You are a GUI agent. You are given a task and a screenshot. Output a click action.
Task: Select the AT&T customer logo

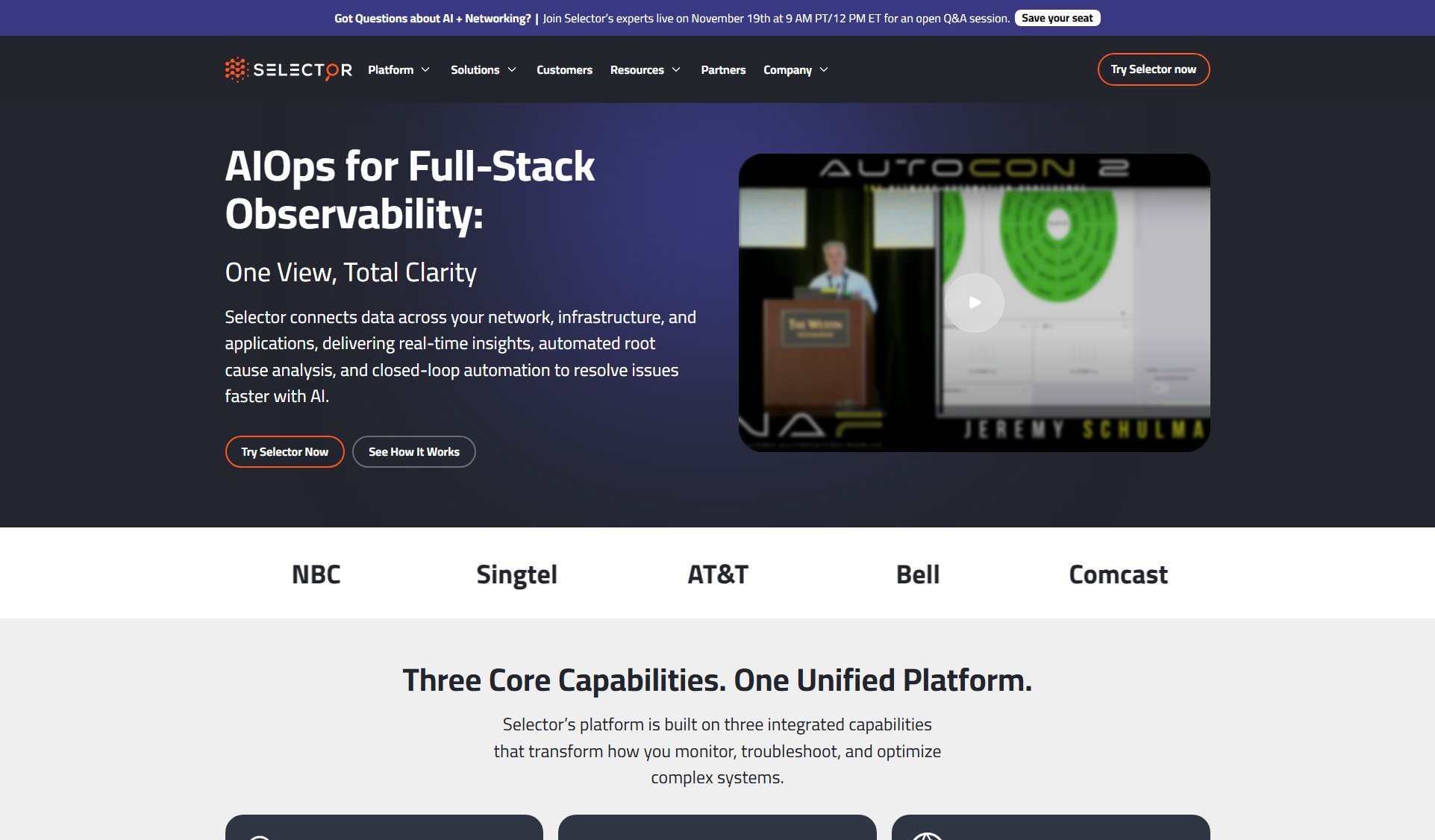717,574
